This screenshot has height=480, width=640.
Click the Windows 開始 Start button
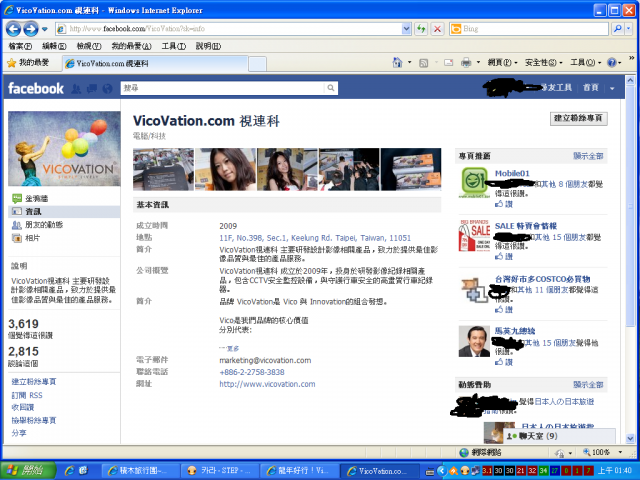click(x=28, y=471)
